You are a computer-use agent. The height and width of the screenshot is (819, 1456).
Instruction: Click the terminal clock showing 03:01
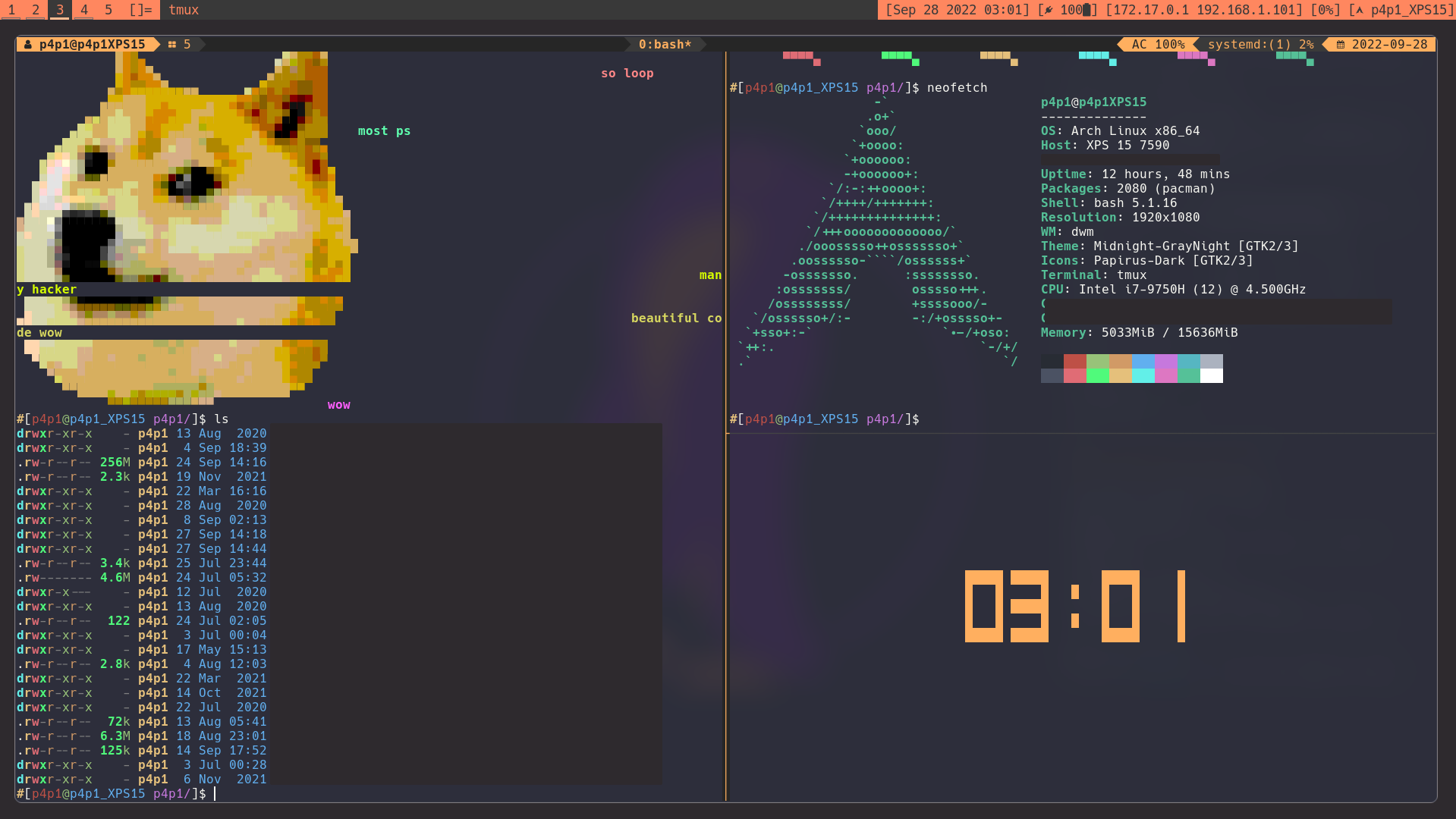pos(1074,607)
